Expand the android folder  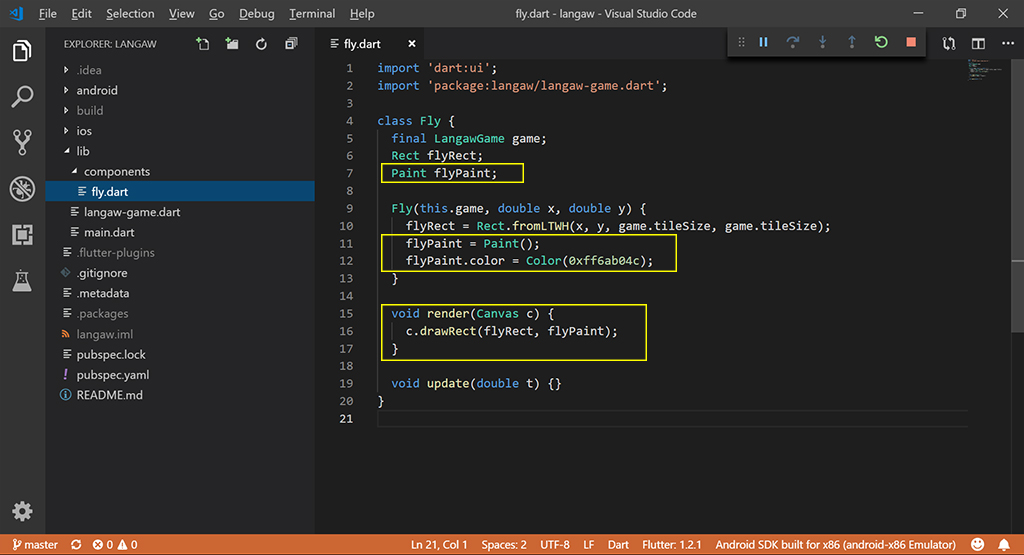tap(97, 90)
